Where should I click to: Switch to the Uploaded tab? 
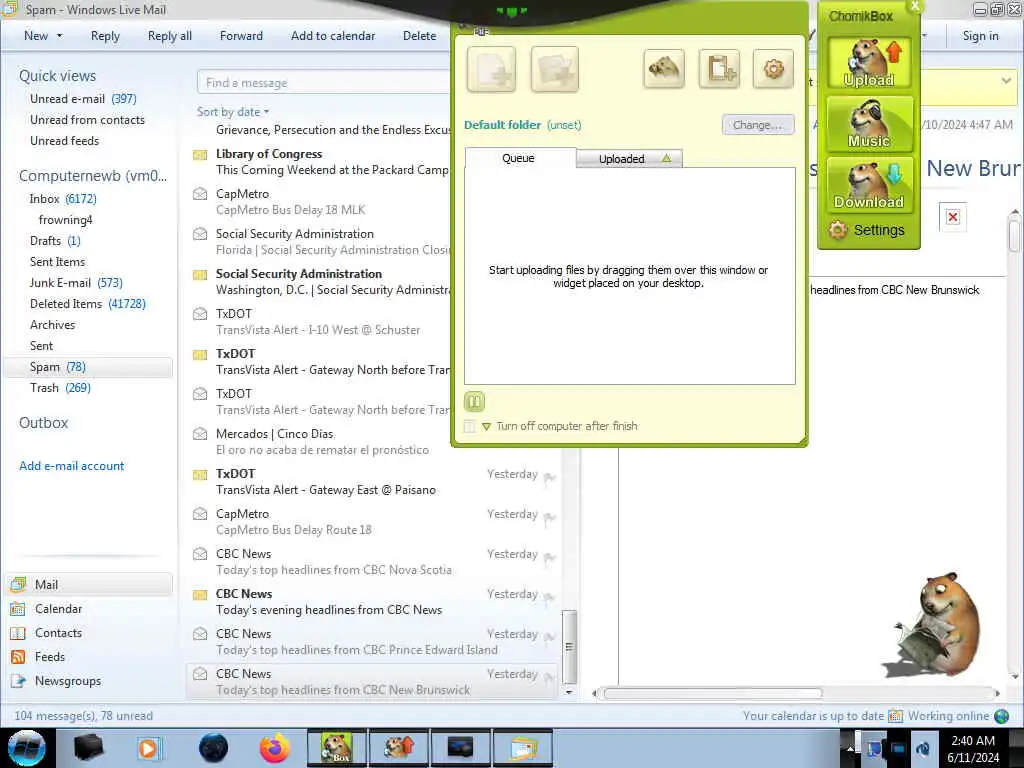pyautogui.click(x=630, y=159)
